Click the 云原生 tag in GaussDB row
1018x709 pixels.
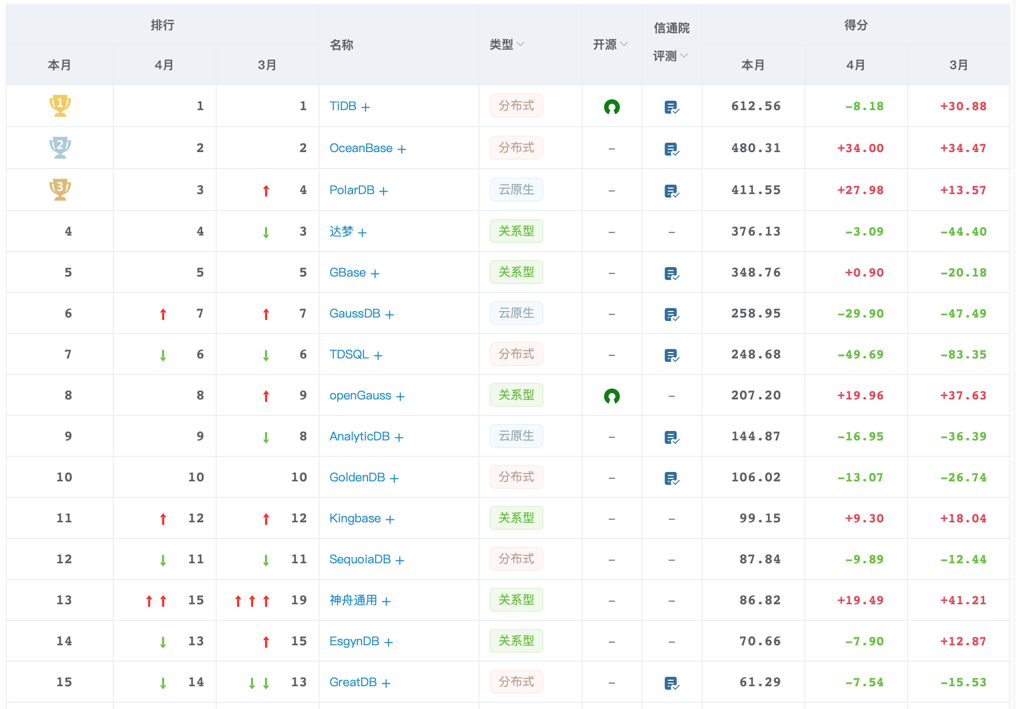point(516,313)
